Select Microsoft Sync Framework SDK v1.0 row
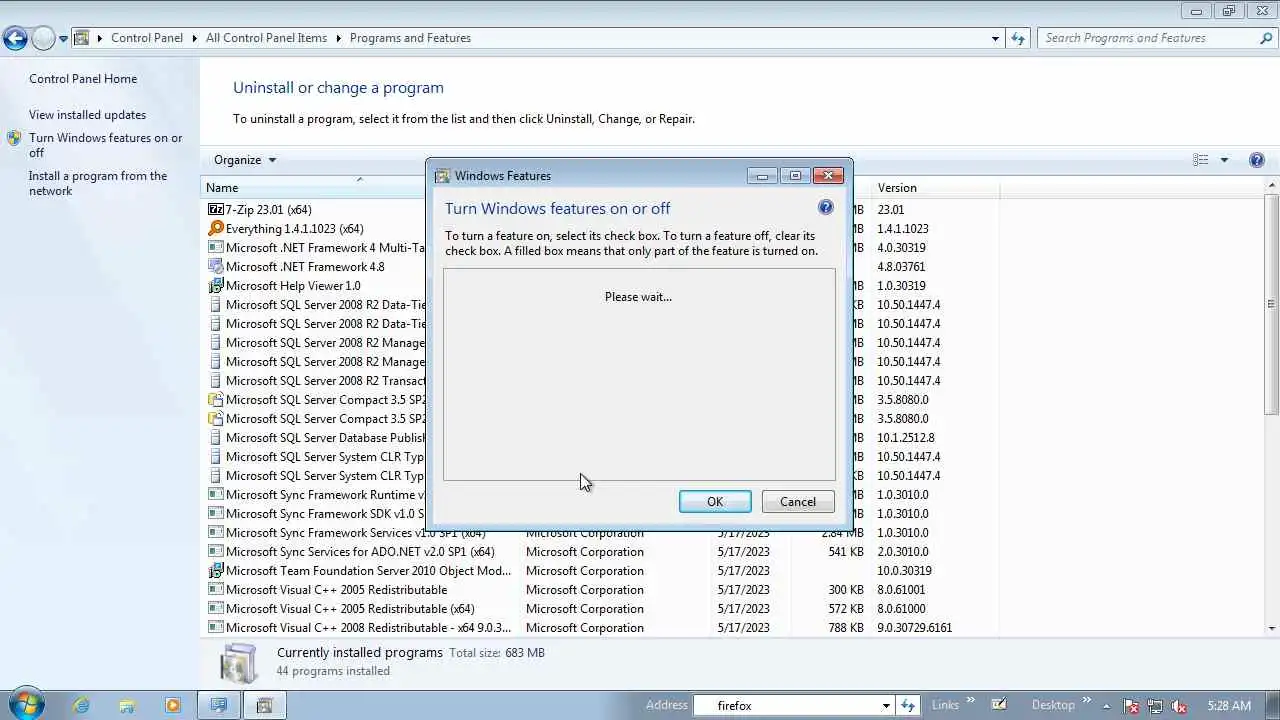Image resolution: width=1280 pixels, height=720 pixels. (x=325, y=513)
